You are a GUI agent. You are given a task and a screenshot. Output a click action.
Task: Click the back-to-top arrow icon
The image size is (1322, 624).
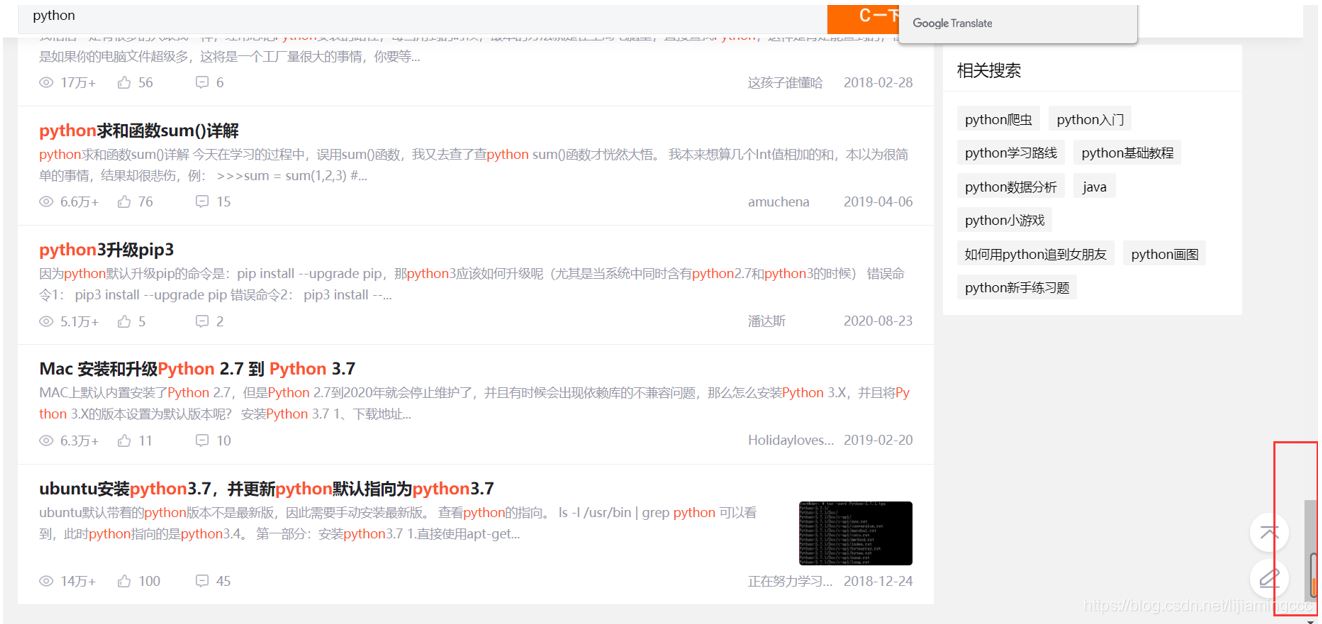tap(1269, 532)
